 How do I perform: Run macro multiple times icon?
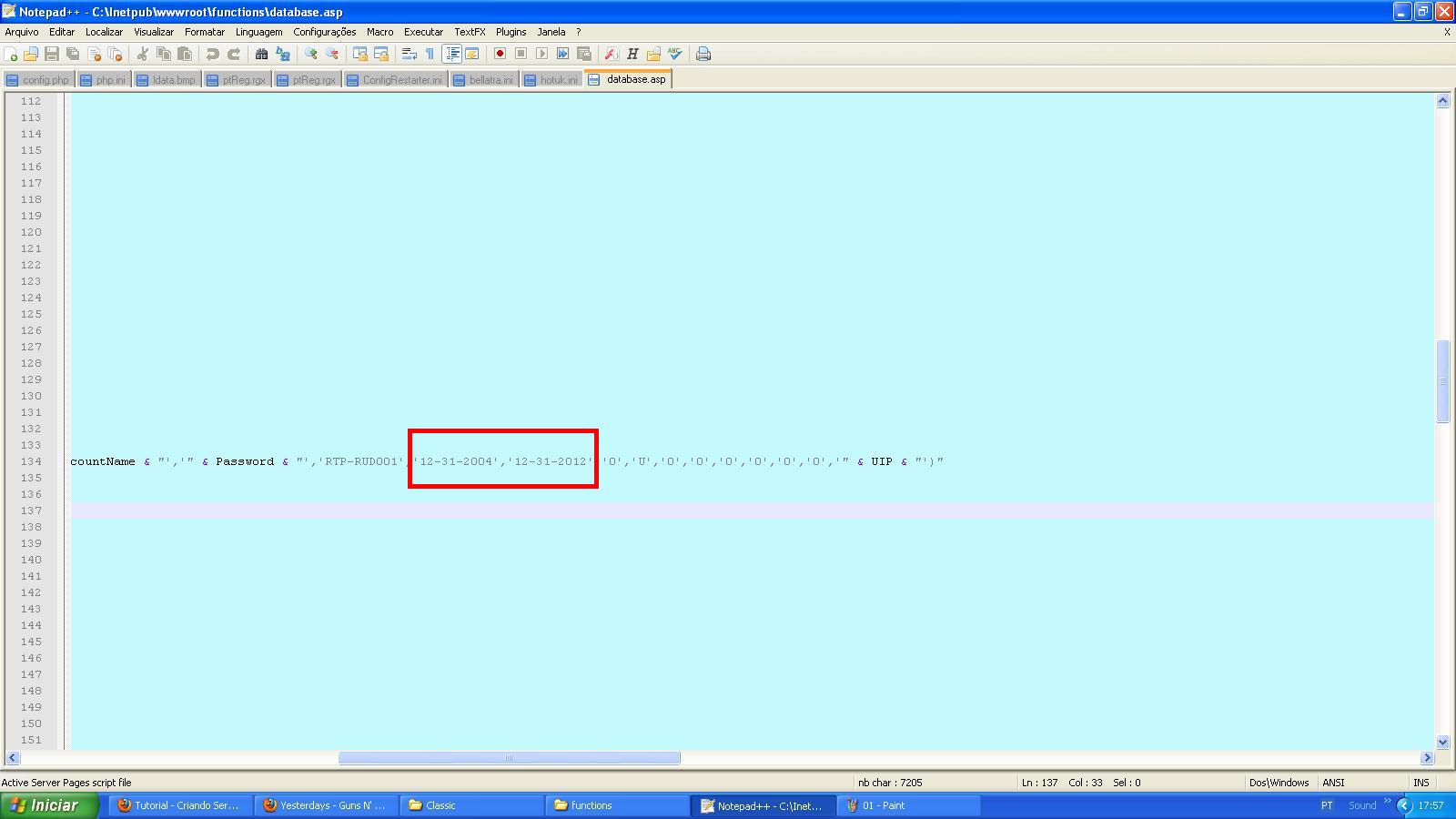562,54
